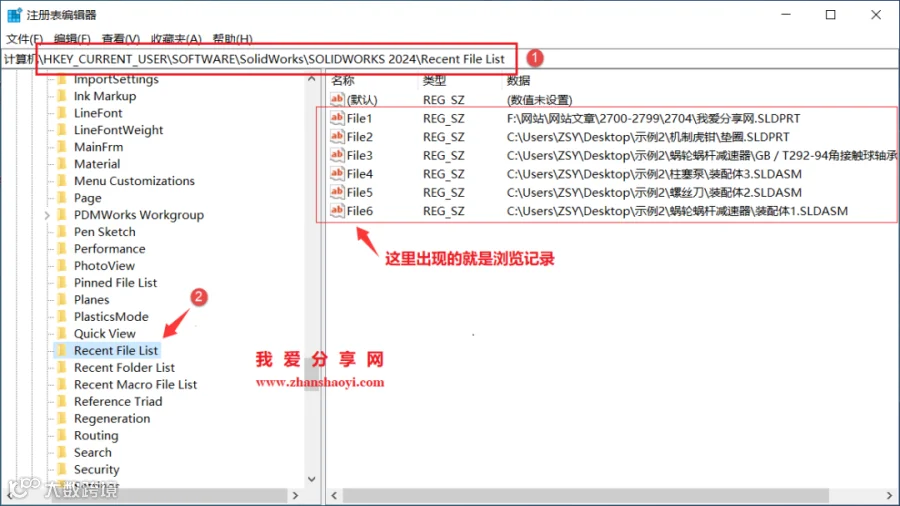Select the Recent File List key
Image resolution: width=900 pixels, height=506 pixels.
click(x=115, y=351)
